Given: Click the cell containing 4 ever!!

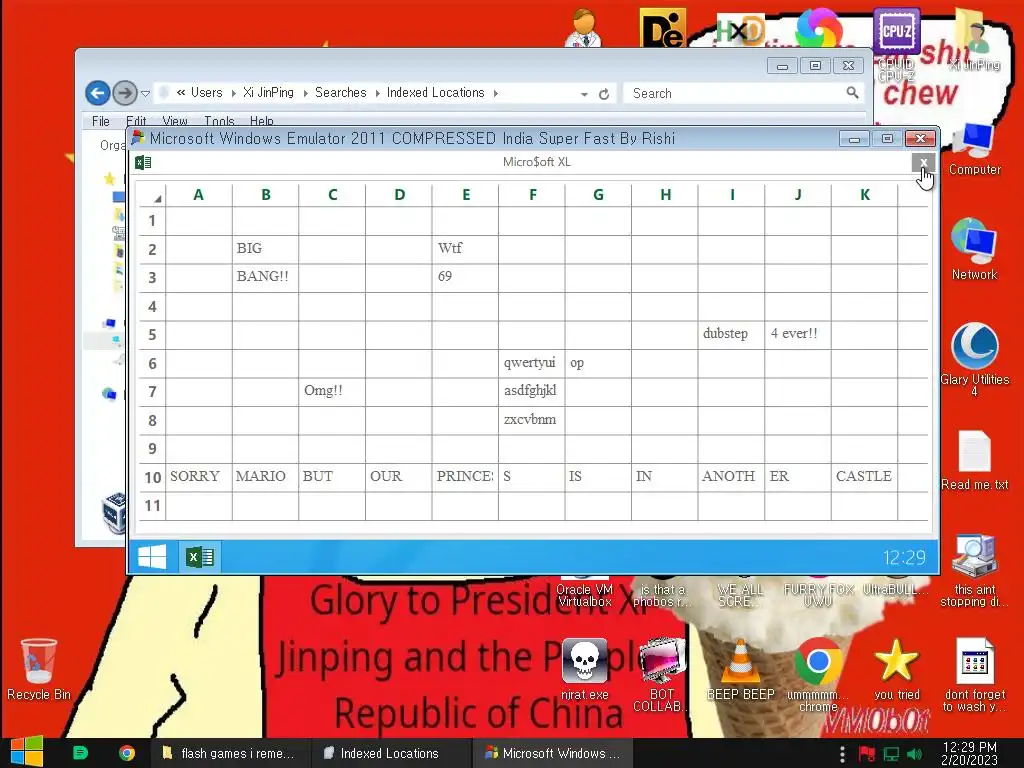Looking at the screenshot, I should tap(798, 334).
